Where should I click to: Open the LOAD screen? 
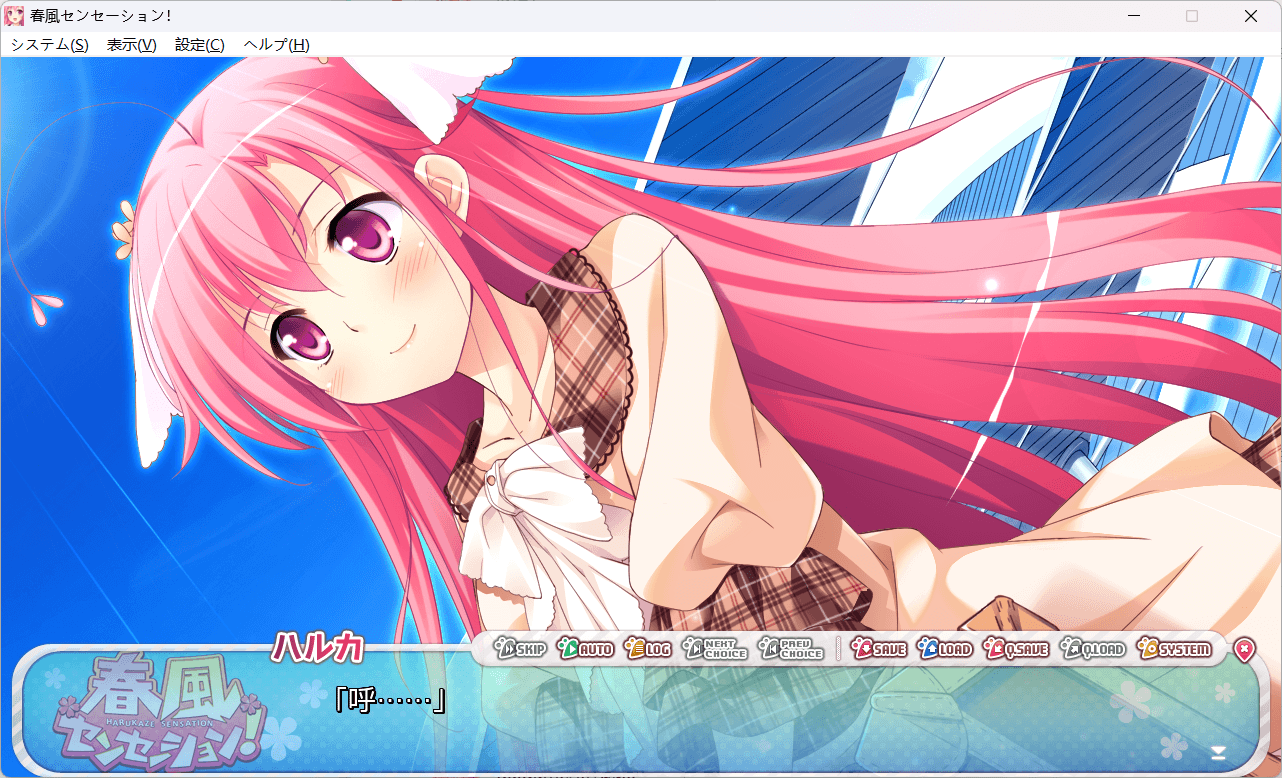[945, 649]
